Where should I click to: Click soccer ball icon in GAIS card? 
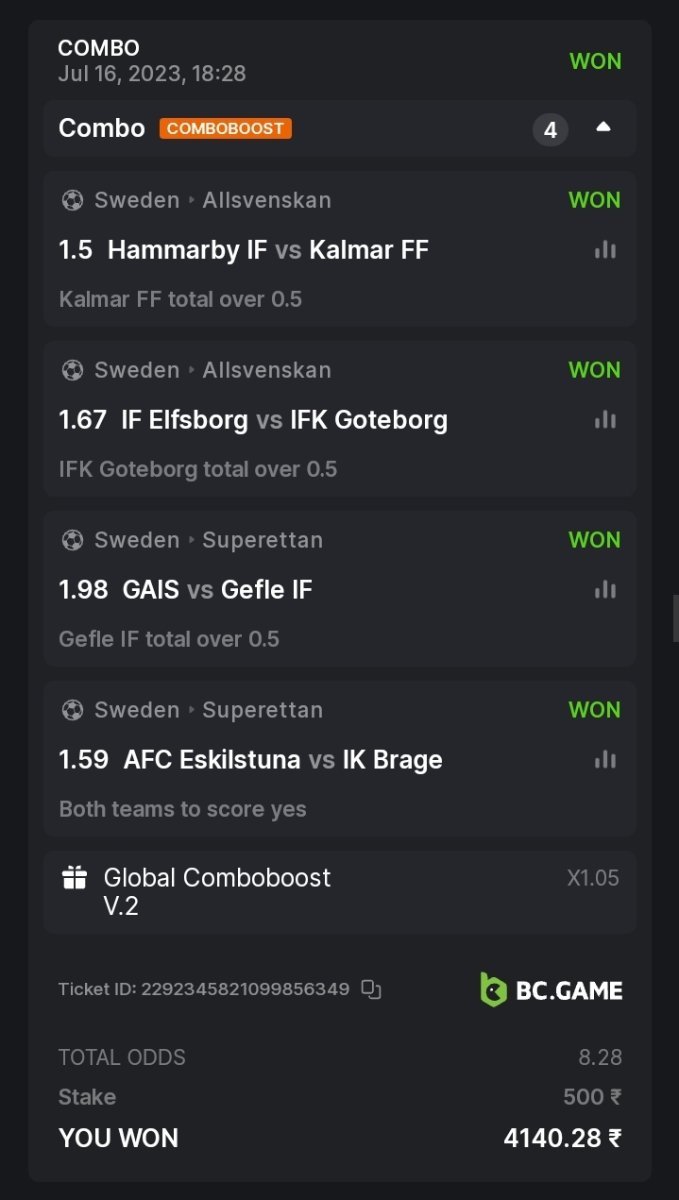pos(72,540)
